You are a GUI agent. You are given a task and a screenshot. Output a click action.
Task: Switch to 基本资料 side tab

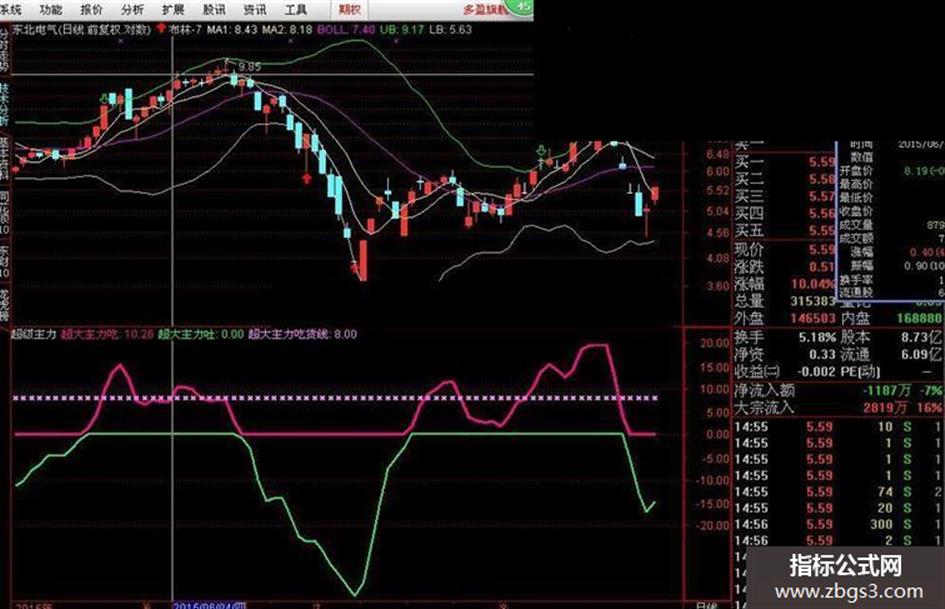(x=4, y=159)
